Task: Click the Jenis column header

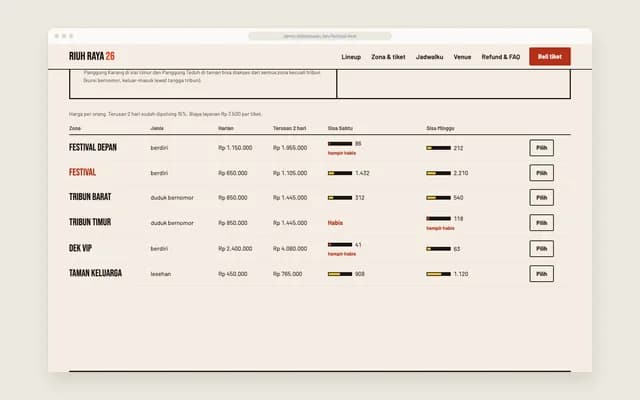Action: (x=157, y=128)
